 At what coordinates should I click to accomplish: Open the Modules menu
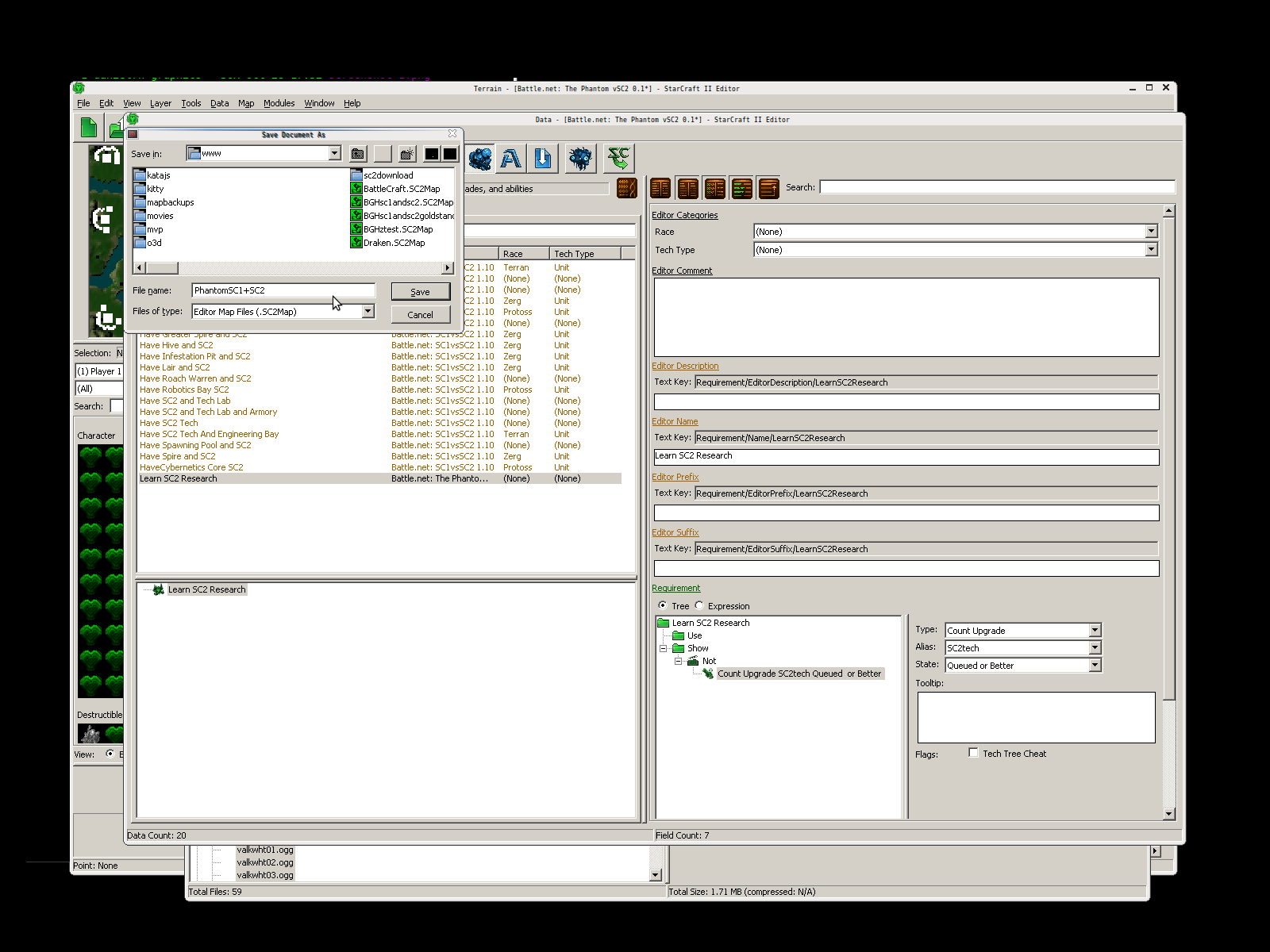[279, 103]
